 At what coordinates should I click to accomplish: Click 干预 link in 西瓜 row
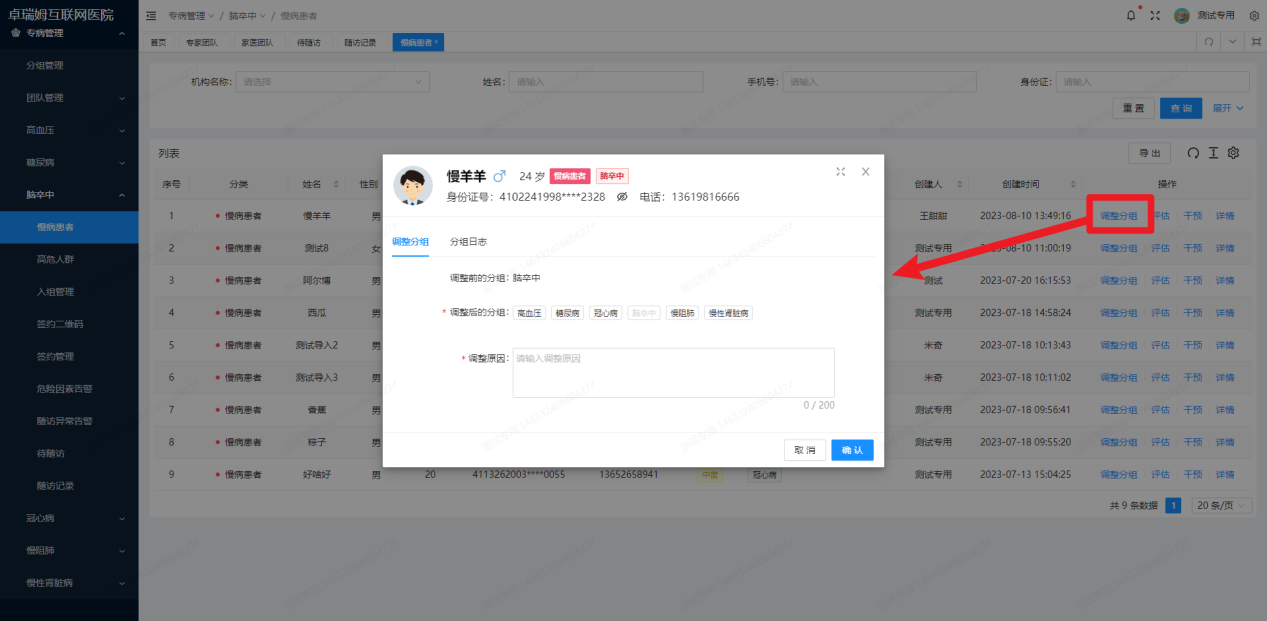(1193, 313)
